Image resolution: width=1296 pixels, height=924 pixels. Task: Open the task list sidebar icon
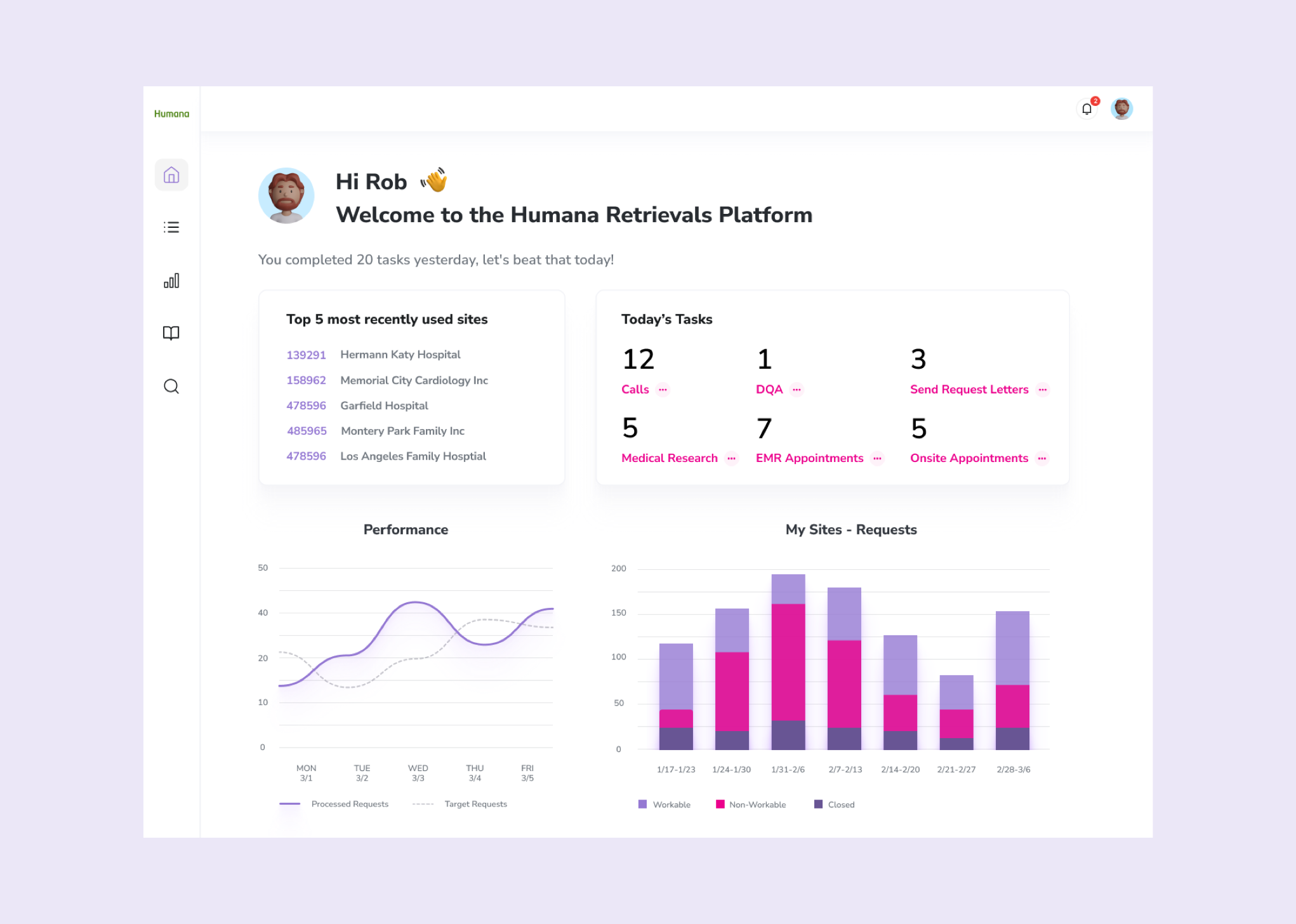tap(171, 227)
